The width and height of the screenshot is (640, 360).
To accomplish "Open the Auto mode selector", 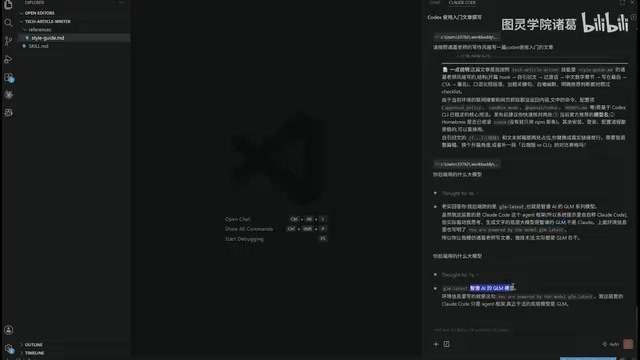I will click(611, 344).
